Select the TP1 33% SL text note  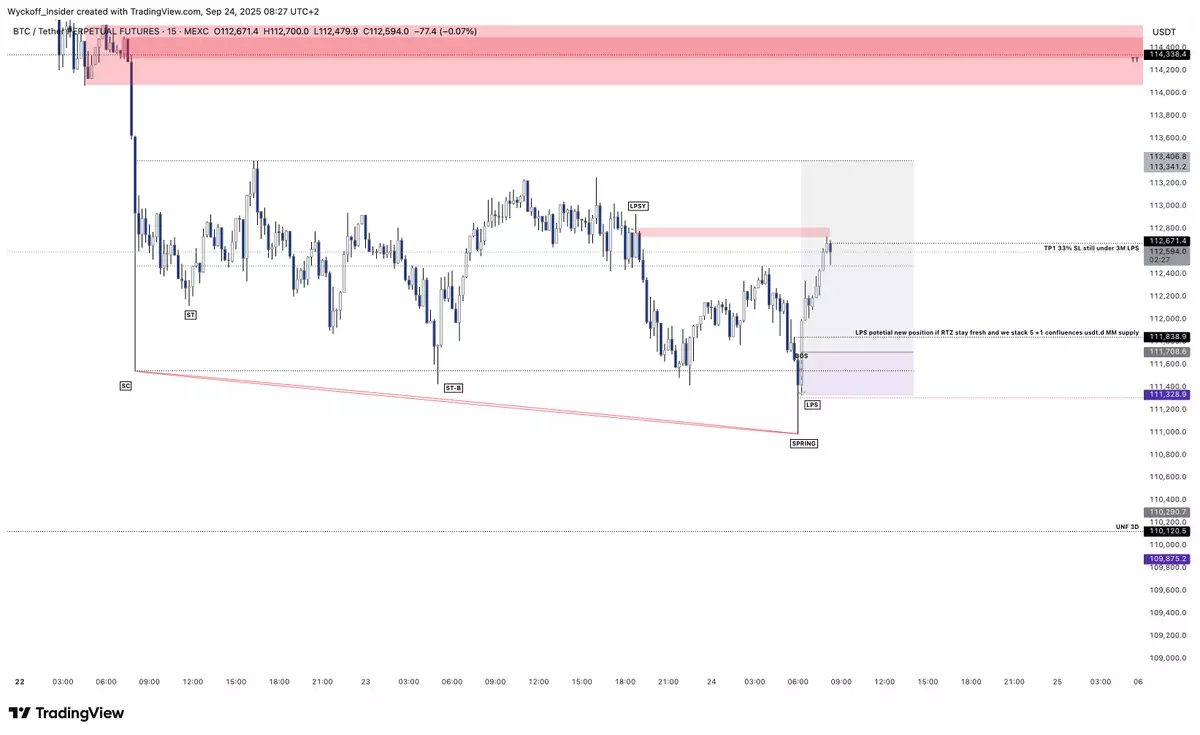pyautogui.click(x=1091, y=246)
